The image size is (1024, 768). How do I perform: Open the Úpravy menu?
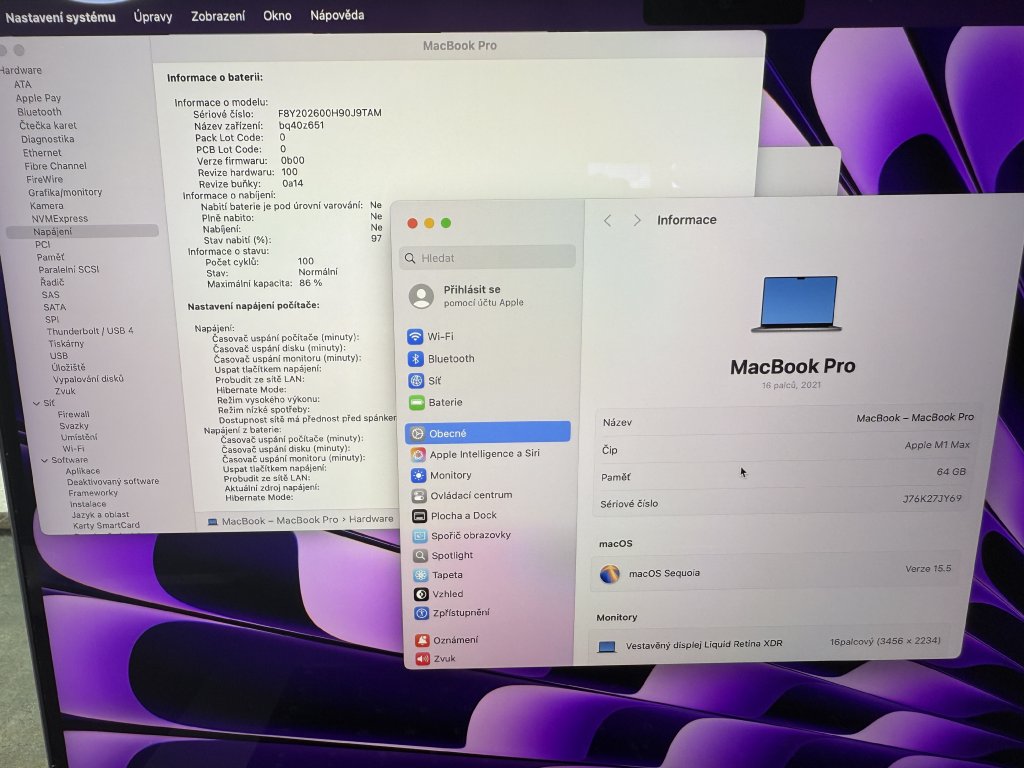tap(153, 16)
